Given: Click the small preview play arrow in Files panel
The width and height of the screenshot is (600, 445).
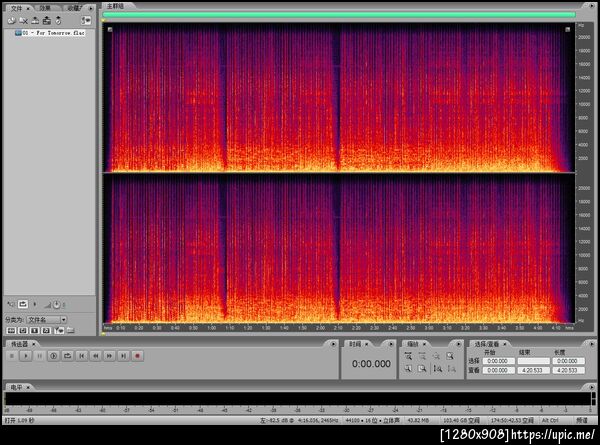Looking at the screenshot, I should 35,304.
